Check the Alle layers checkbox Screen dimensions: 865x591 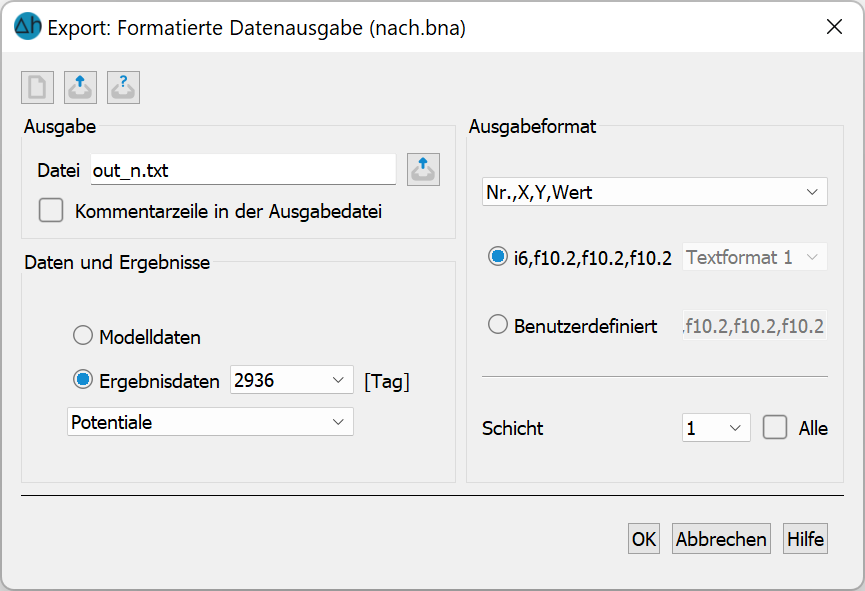[775, 427]
